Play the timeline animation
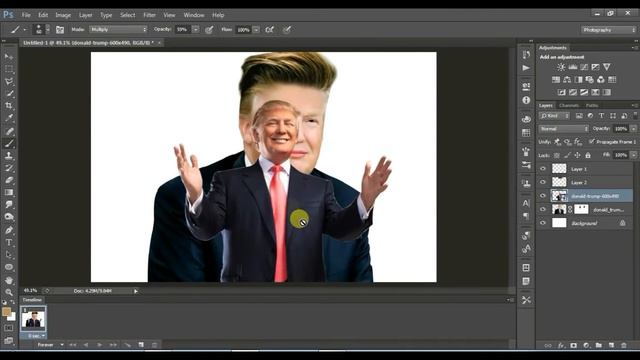Screen dimensions: 640x360 click(99, 345)
